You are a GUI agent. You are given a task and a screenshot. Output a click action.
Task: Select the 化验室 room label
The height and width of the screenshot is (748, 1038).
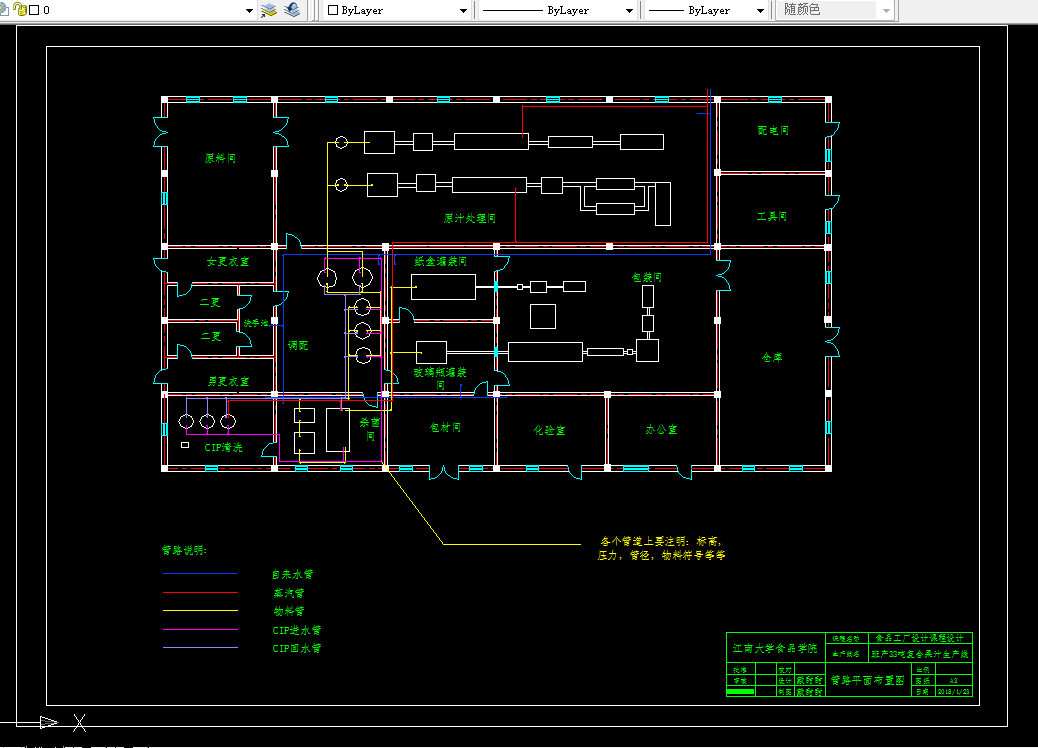(549, 430)
